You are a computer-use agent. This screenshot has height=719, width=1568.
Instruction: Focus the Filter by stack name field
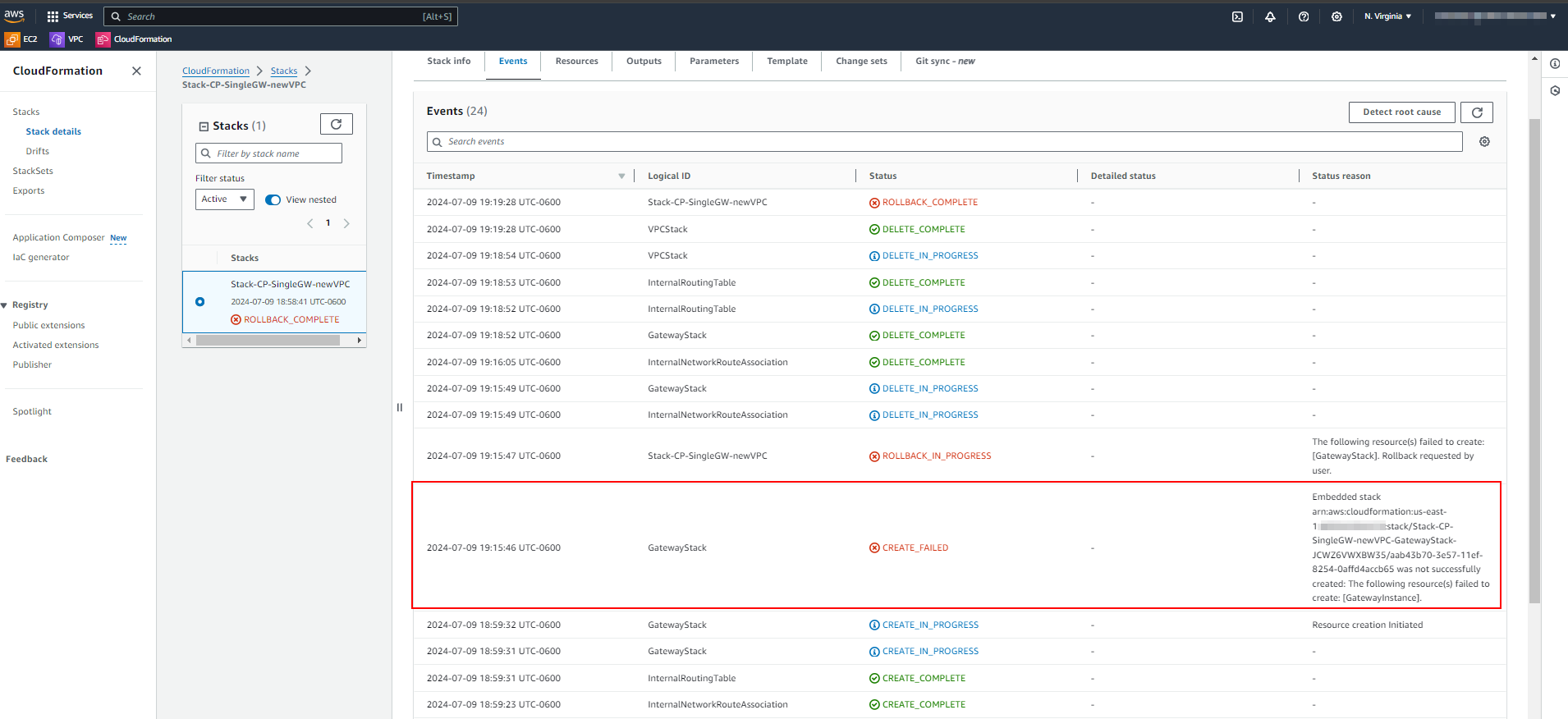(x=268, y=153)
